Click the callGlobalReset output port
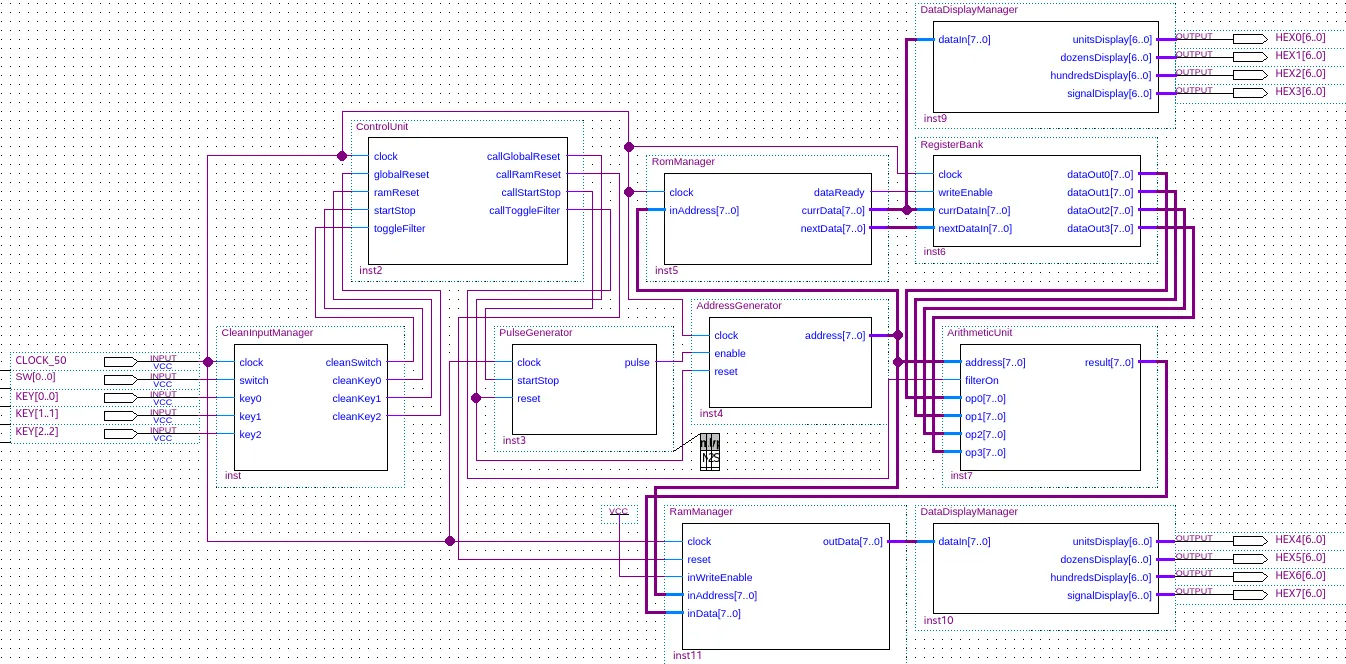Image resolution: width=1346 pixels, height=664 pixels. (x=524, y=156)
